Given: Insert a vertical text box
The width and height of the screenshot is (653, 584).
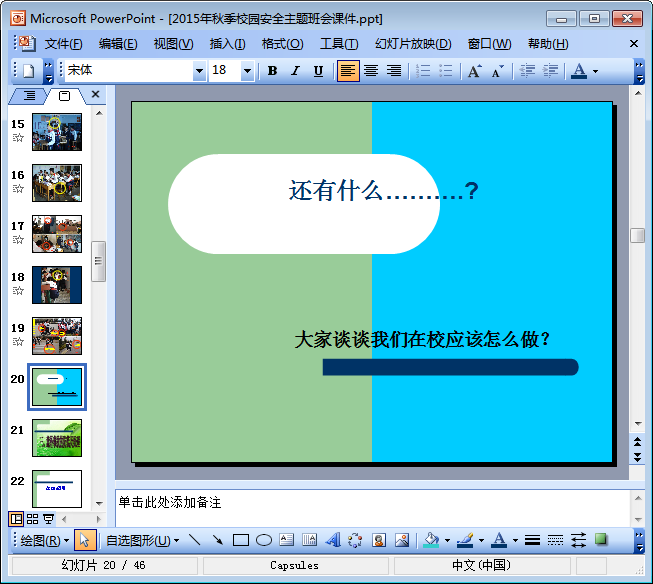Looking at the screenshot, I should pyautogui.click(x=309, y=540).
